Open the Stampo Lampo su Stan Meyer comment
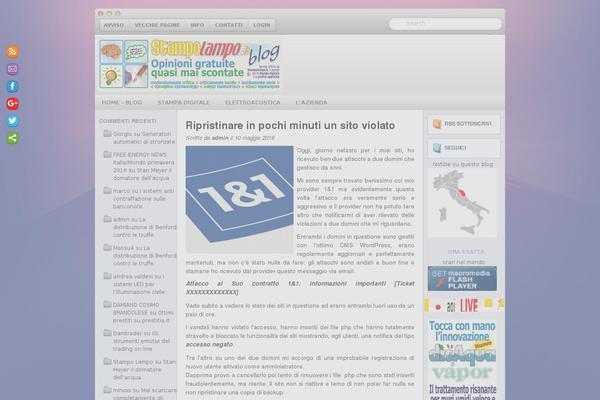Screen dimensions: 600x400 coord(144,369)
